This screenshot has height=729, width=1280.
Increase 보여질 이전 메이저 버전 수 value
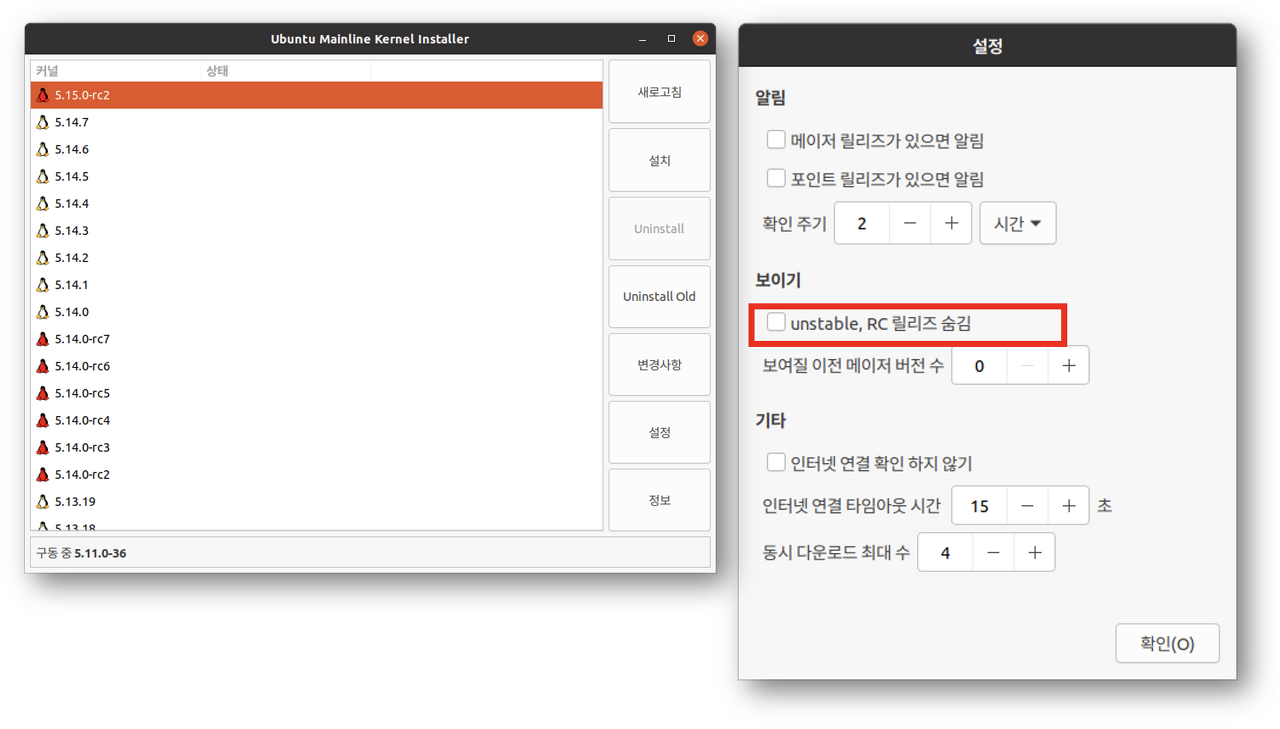1068,366
